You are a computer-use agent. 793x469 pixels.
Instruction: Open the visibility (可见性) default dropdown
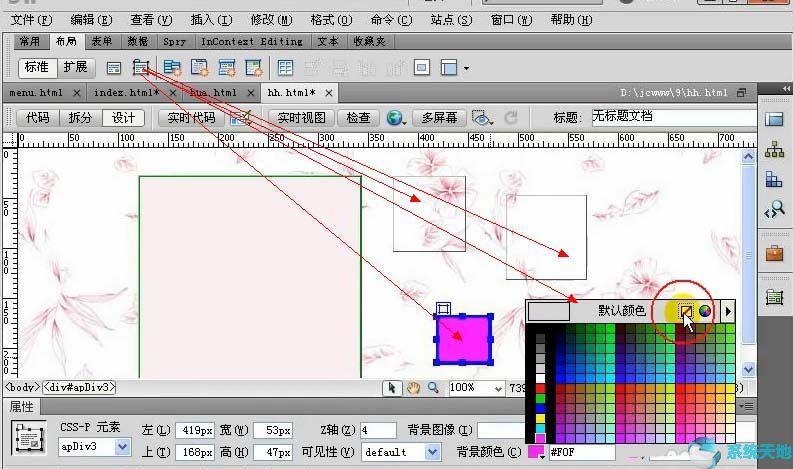tap(402, 452)
